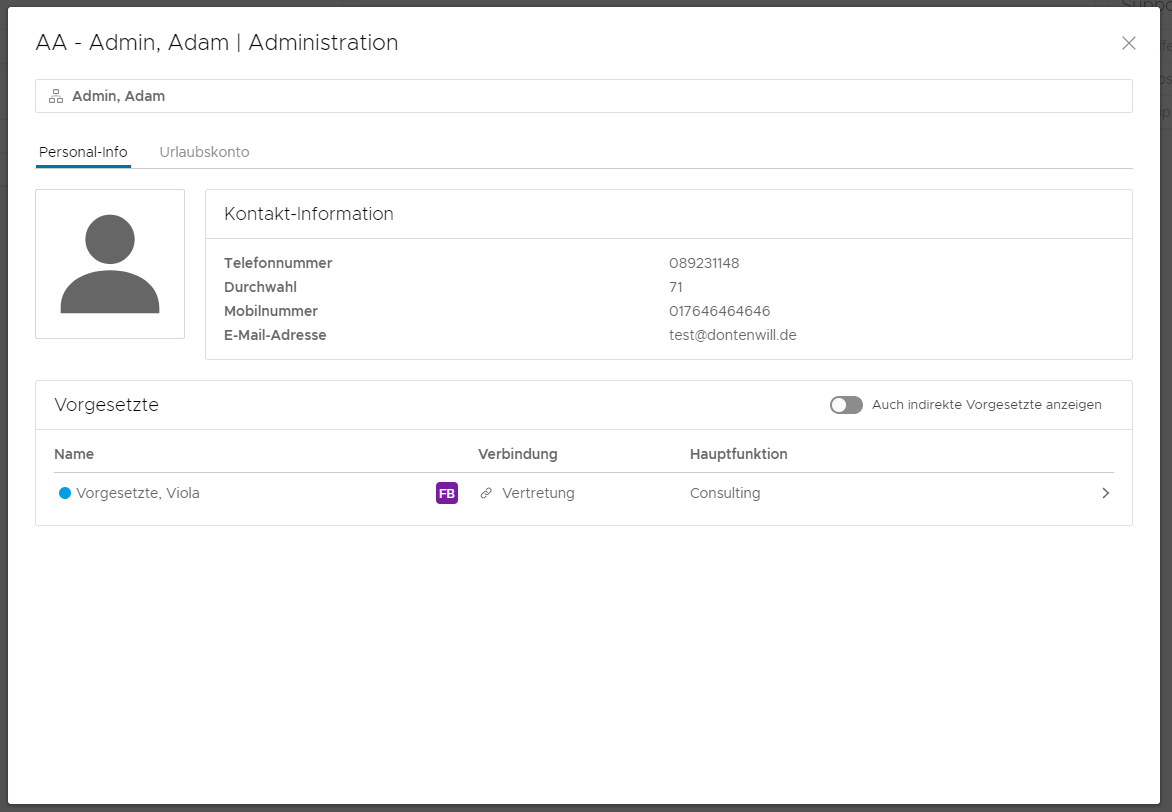Image resolution: width=1172 pixels, height=812 pixels.
Task: Click the blue status dot next to Viola
Action: point(65,493)
